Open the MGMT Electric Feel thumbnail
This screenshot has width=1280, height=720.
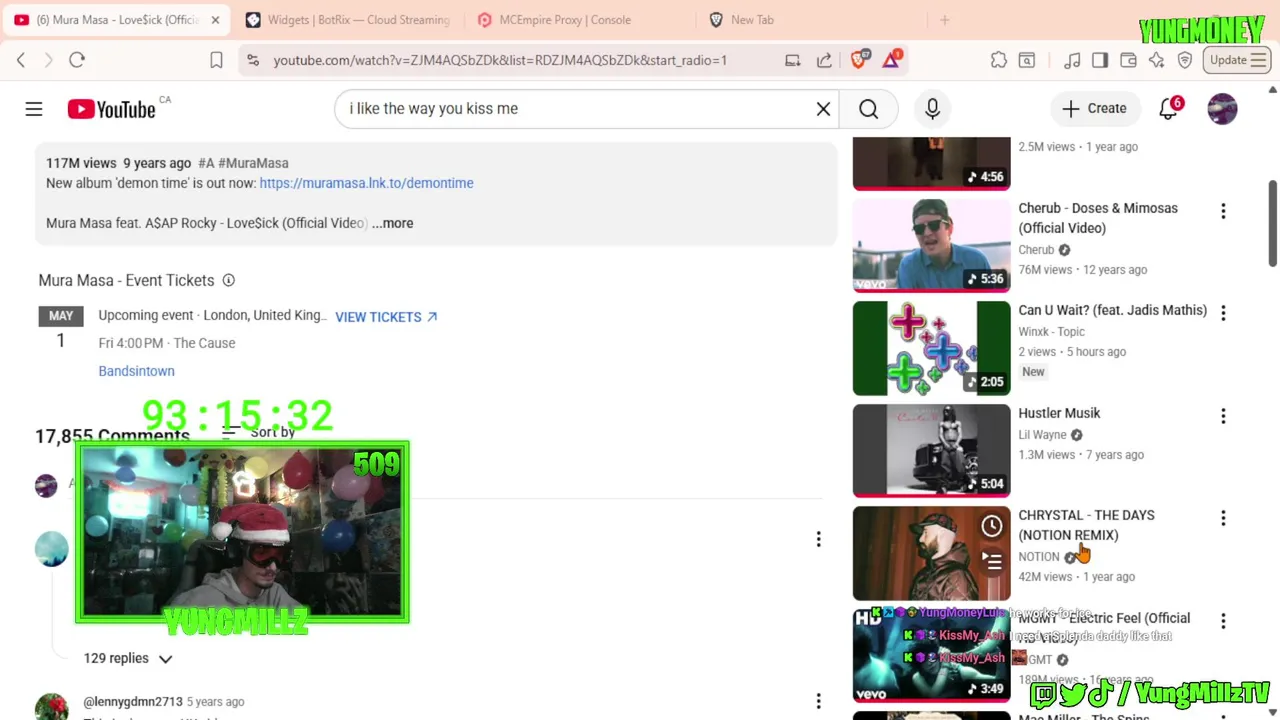[931, 655]
